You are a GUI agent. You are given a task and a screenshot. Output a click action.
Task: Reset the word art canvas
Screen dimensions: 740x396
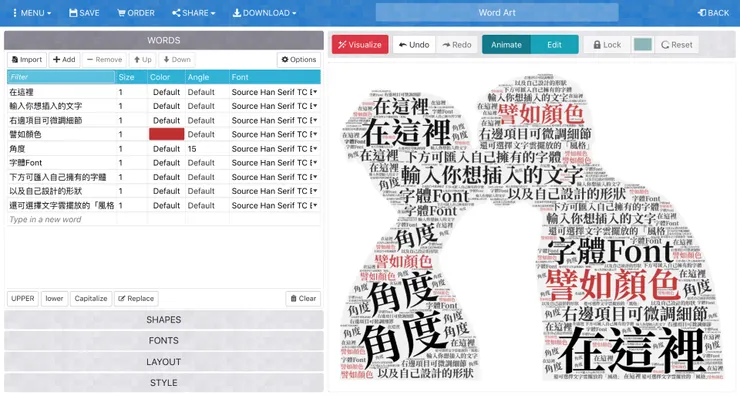pyautogui.click(x=677, y=44)
